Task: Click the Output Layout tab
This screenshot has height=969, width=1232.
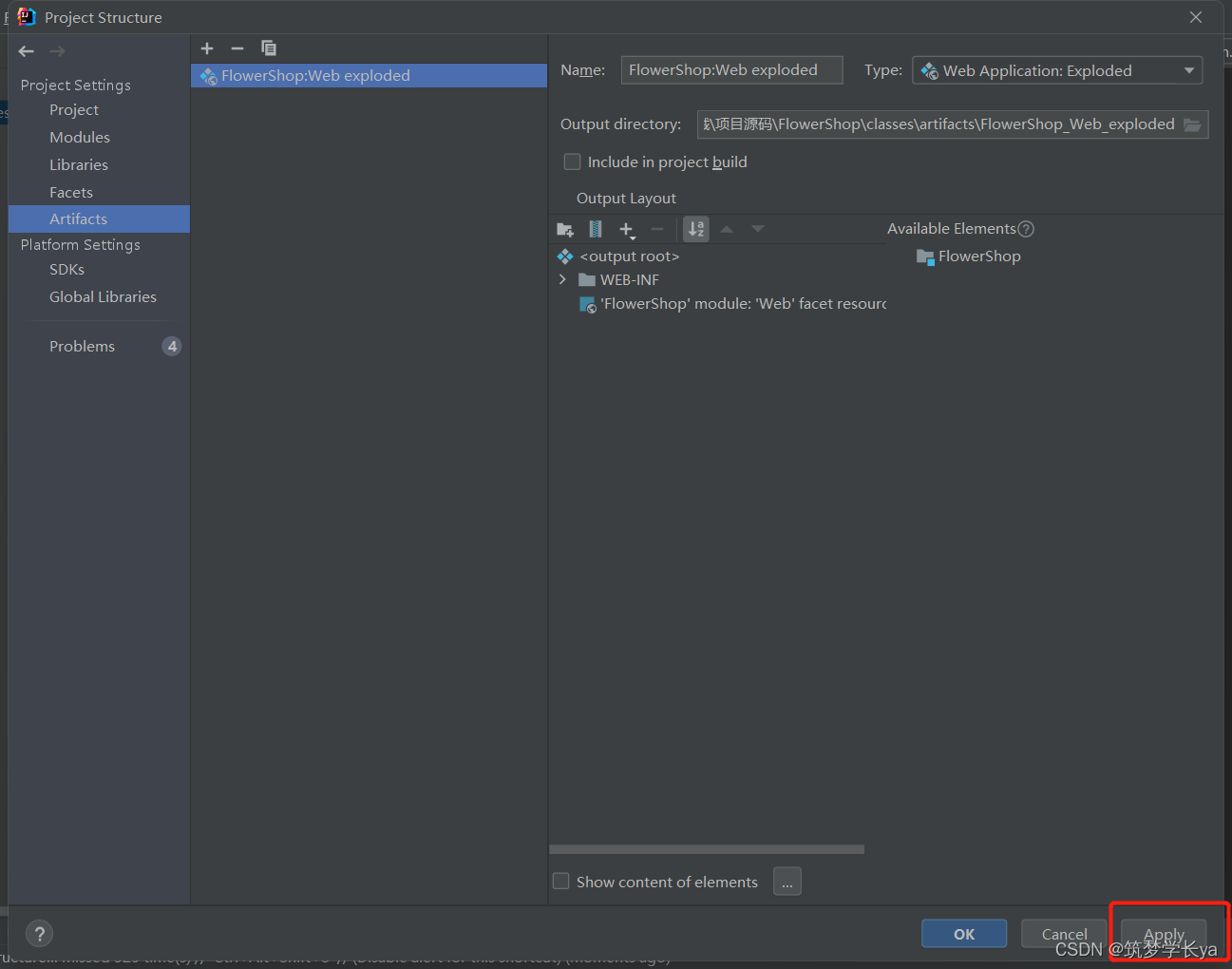Action: [626, 199]
